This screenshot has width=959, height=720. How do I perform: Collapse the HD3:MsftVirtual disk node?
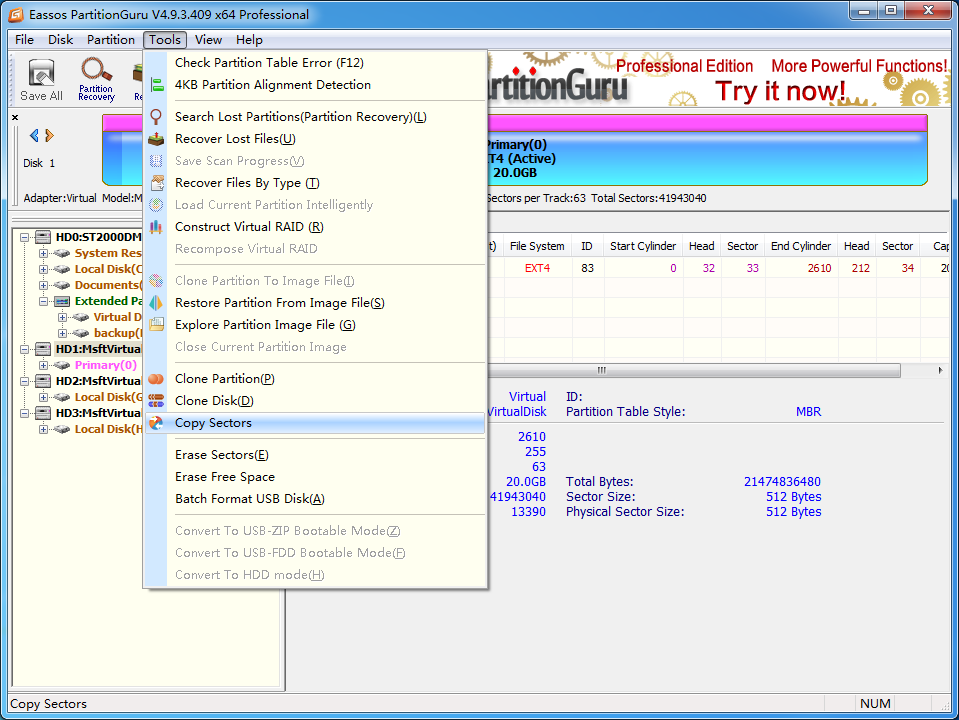[x=24, y=413]
